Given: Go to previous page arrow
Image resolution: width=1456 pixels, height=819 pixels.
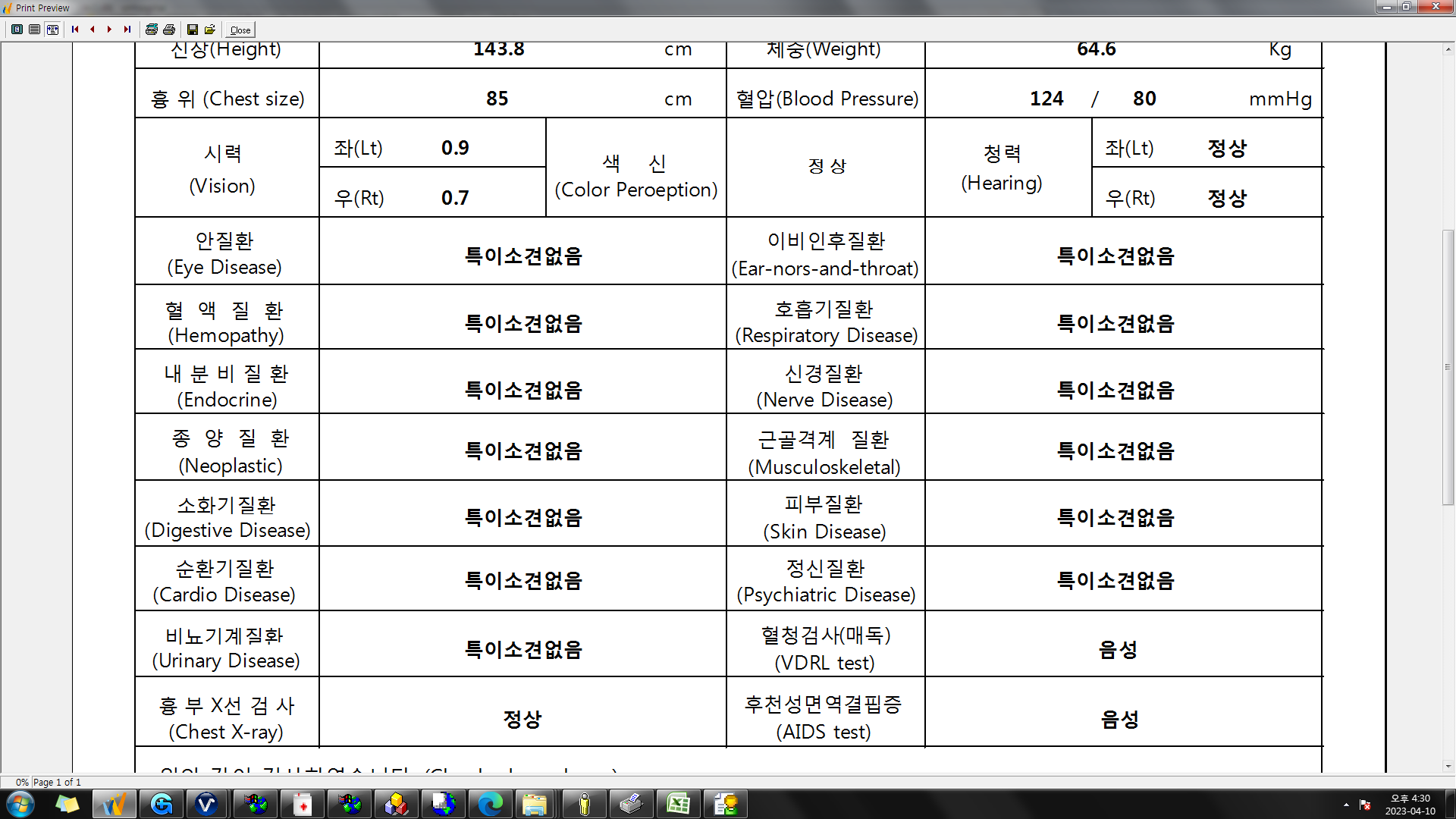Looking at the screenshot, I should click(x=93, y=30).
